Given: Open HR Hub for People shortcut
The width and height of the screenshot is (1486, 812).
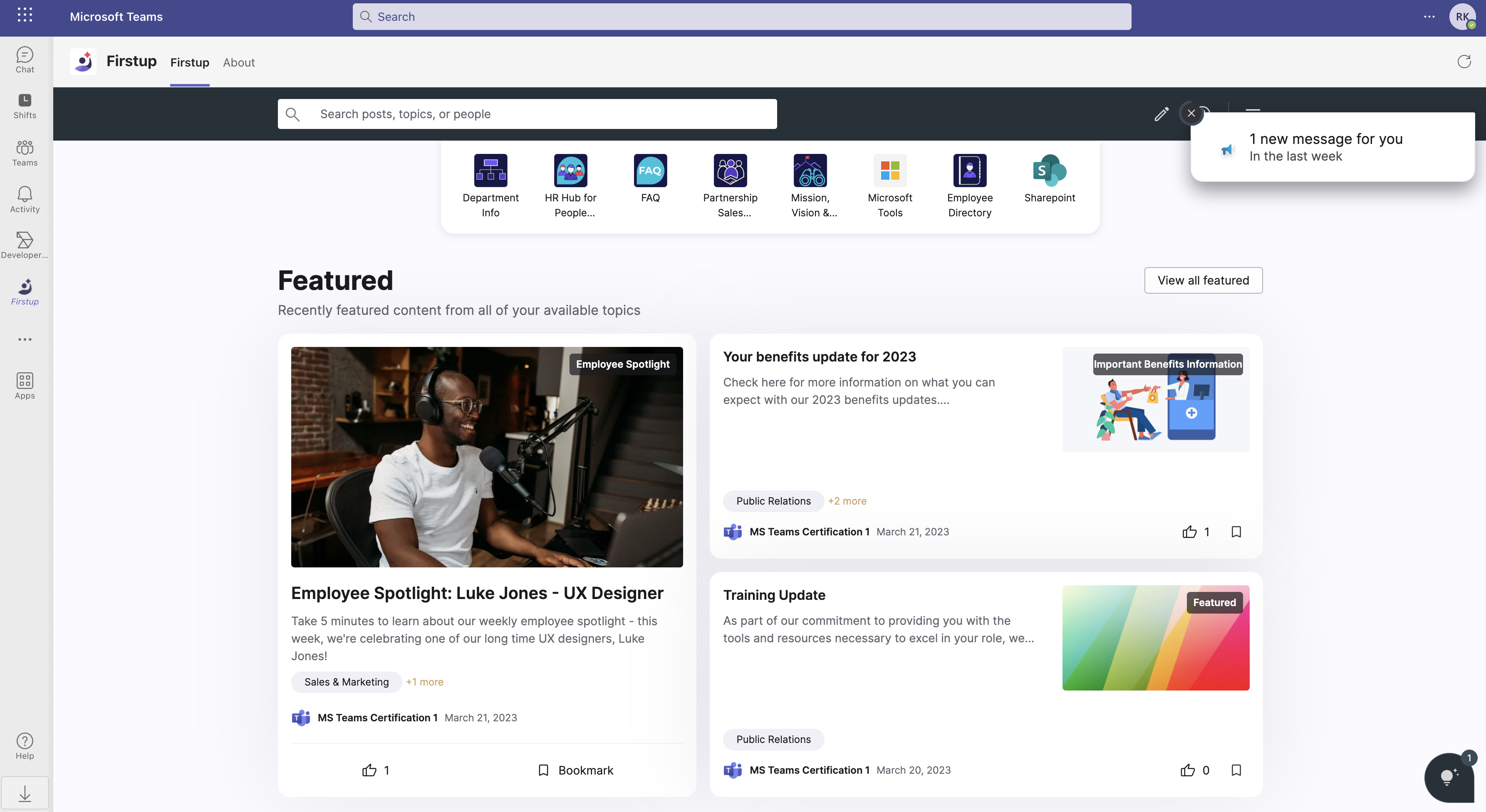Looking at the screenshot, I should point(570,186).
